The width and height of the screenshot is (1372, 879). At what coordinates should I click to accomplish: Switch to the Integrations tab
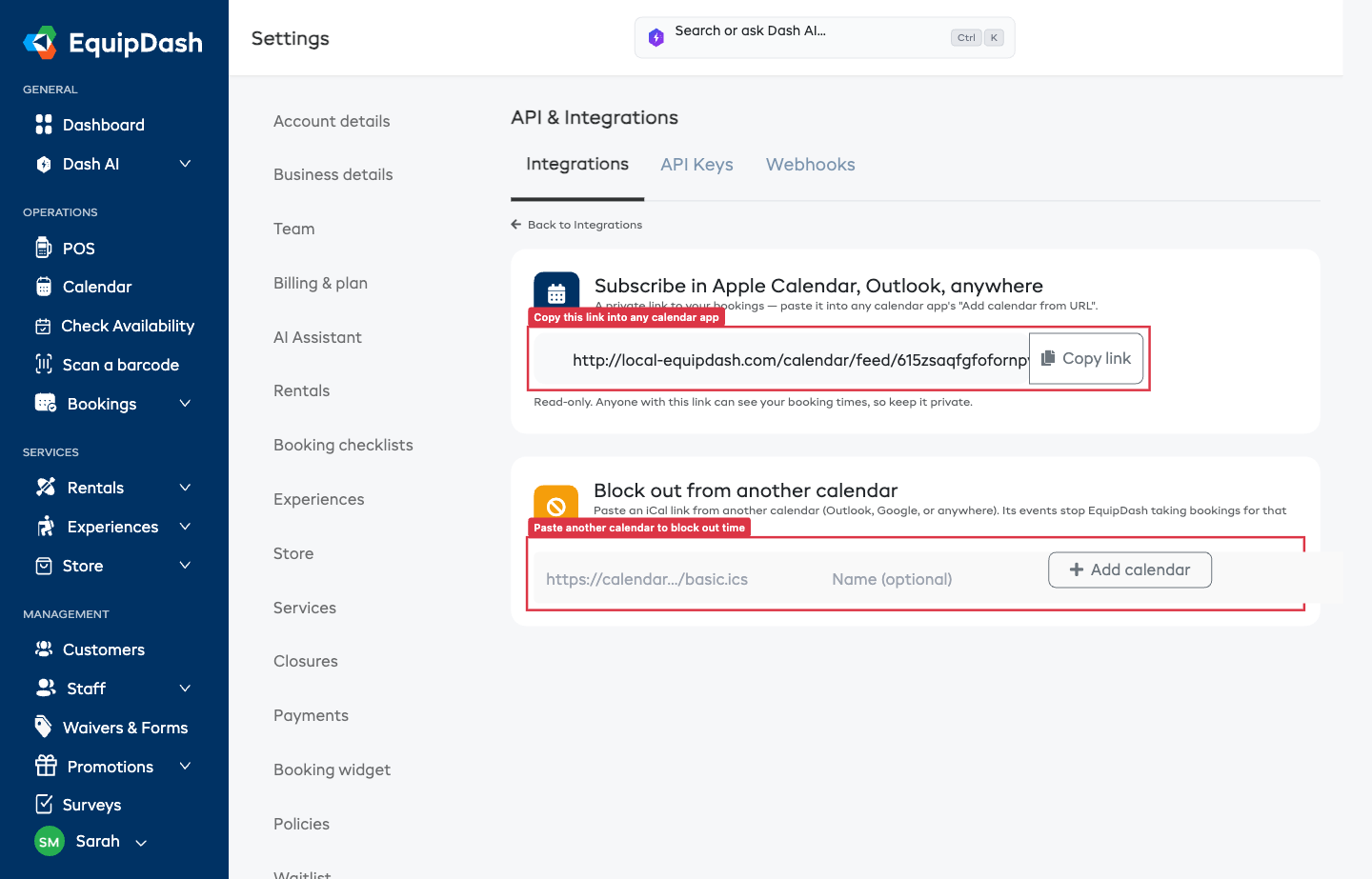(577, 164)
